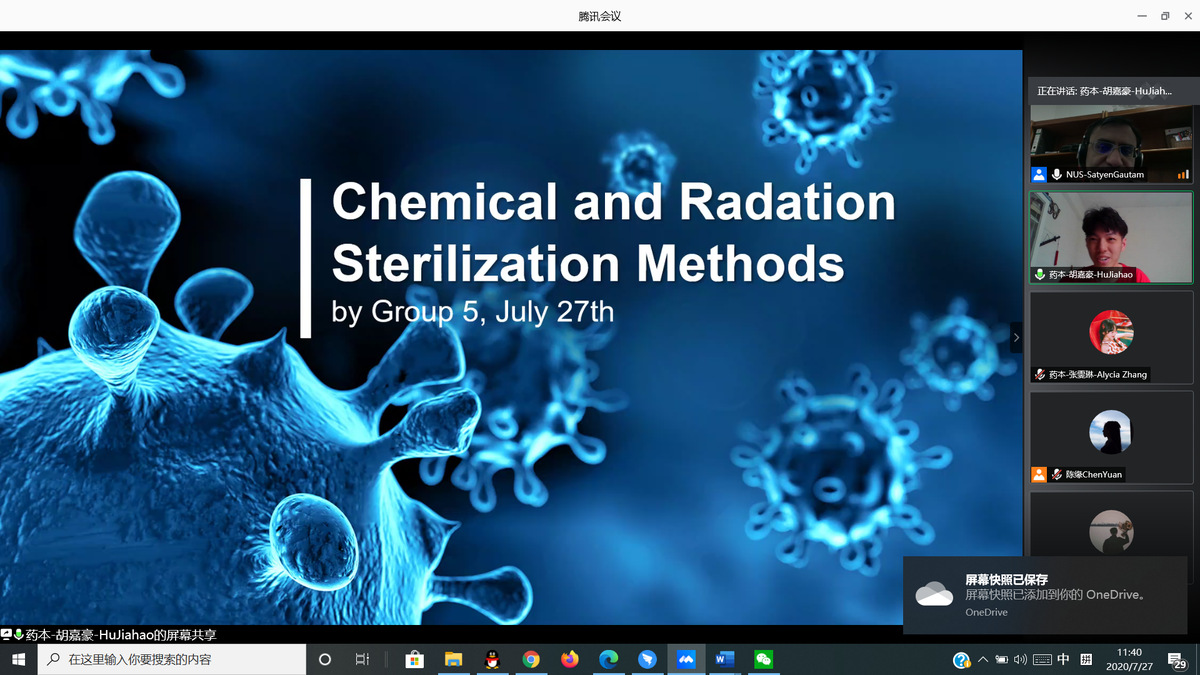Click the slide title Chemical and Radation
Screen dimensions: 1200x675
click(x=613, y=202)
